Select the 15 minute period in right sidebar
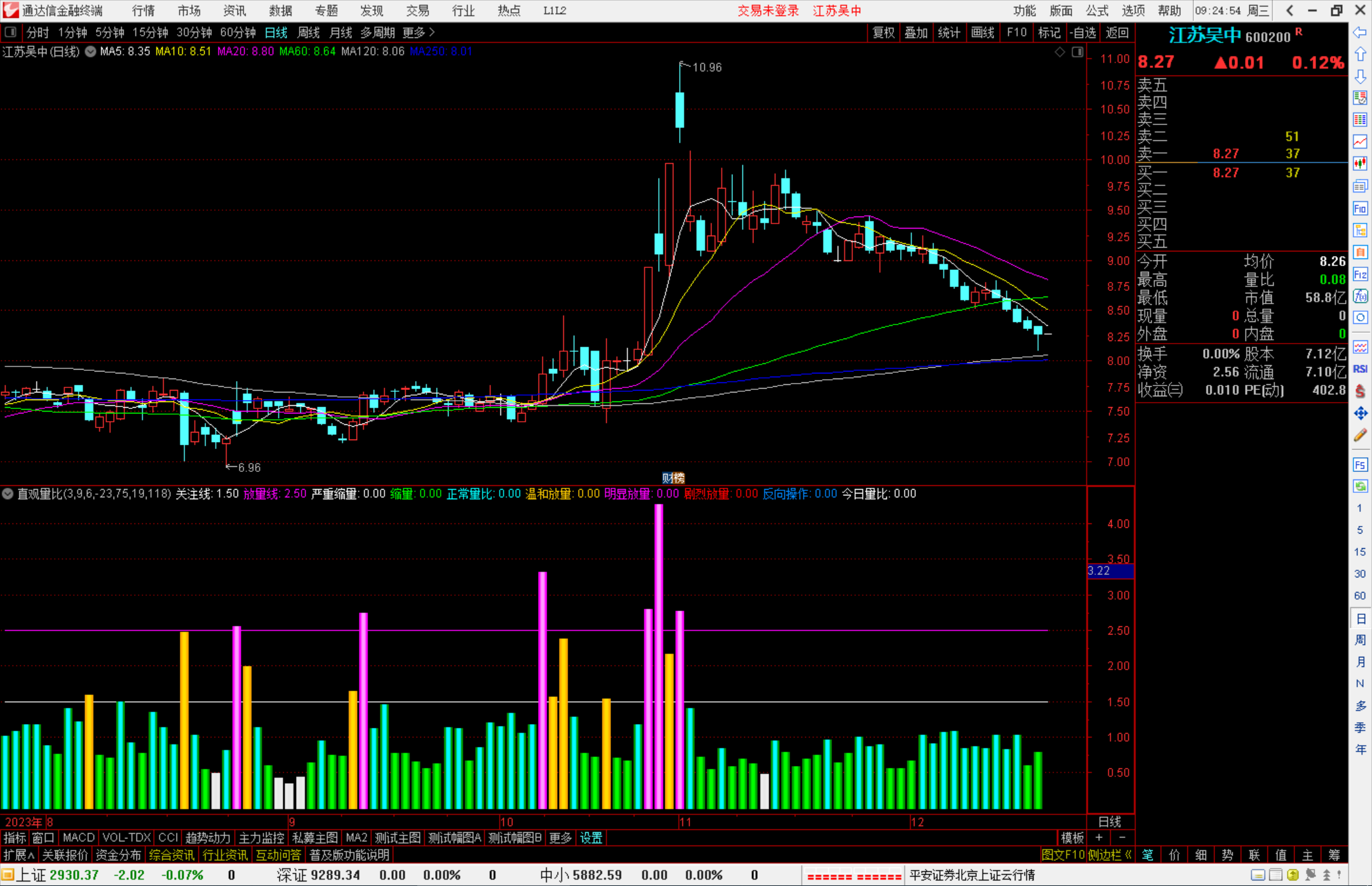The width and height of the screenshot is (1372, 886). coord(1360,552)
